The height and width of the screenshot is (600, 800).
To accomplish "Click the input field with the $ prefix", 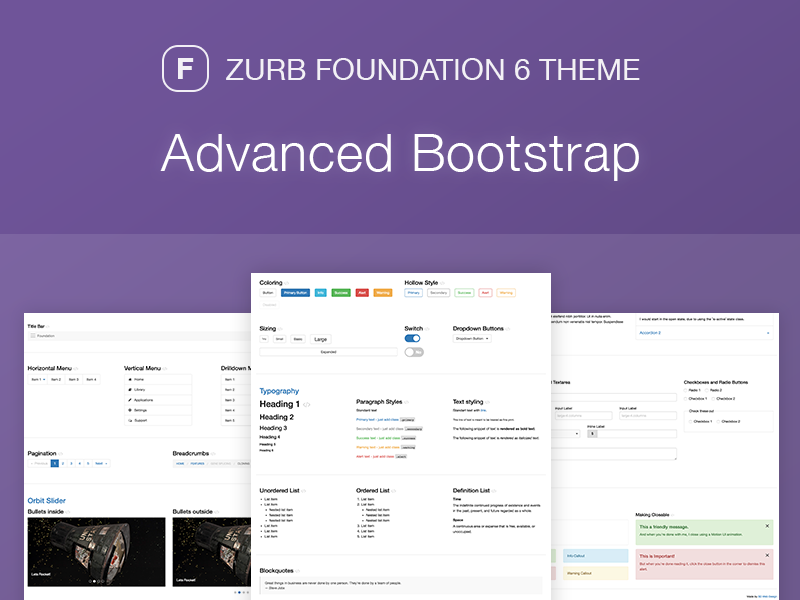I will (x=637, y=434).
